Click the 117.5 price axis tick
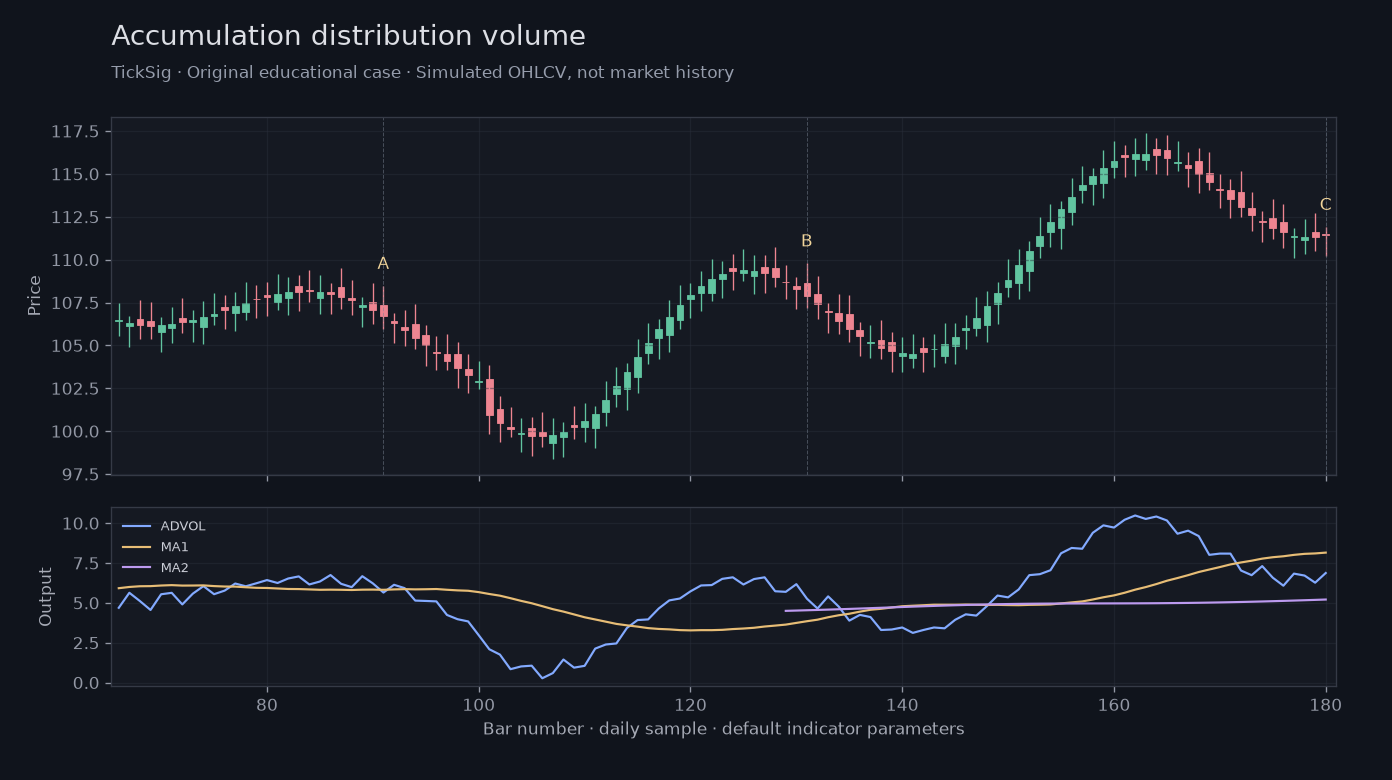The width and height of the screenshot is (1392, 780). (76, 132)
